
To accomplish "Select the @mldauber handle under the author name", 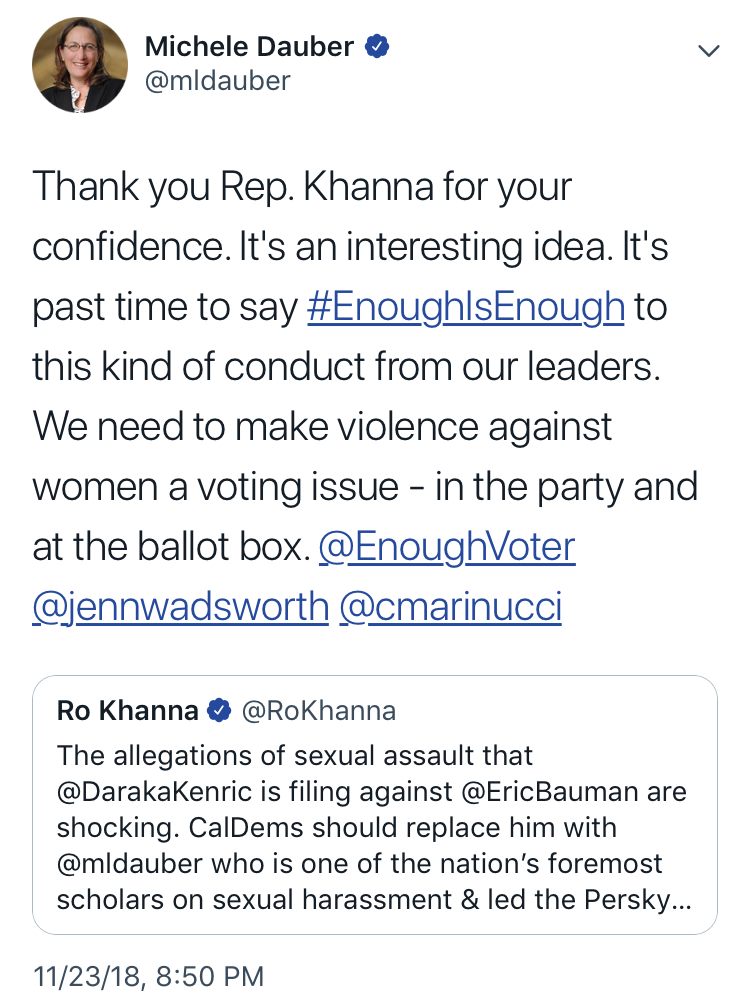I will (x=217, y=81).
